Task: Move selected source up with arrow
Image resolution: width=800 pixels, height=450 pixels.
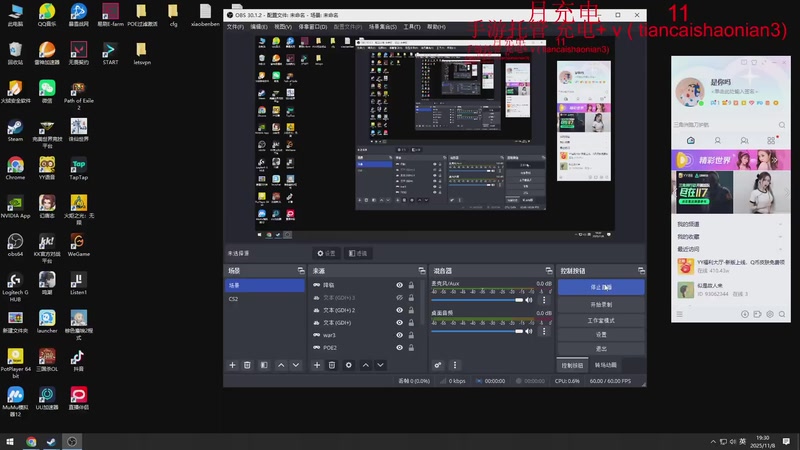Action: (365, 365)
